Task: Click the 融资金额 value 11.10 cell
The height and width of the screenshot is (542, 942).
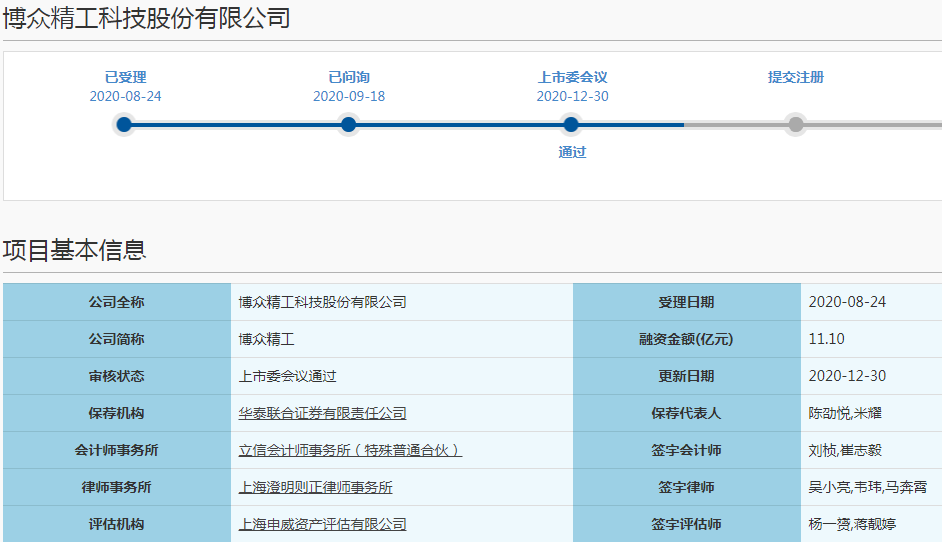Action: click(x=826, y=339)
